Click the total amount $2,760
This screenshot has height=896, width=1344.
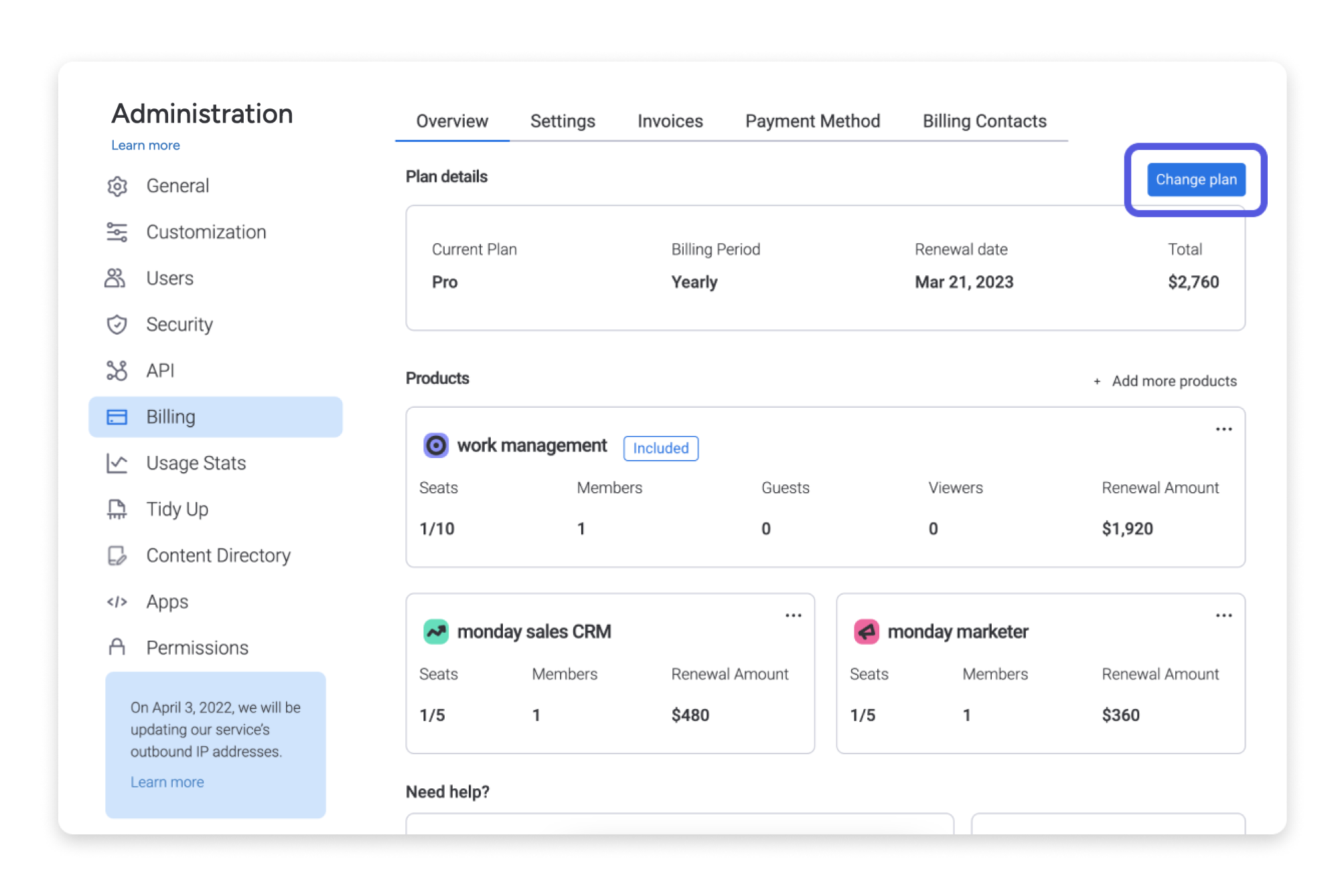[x=1193, y=282]
